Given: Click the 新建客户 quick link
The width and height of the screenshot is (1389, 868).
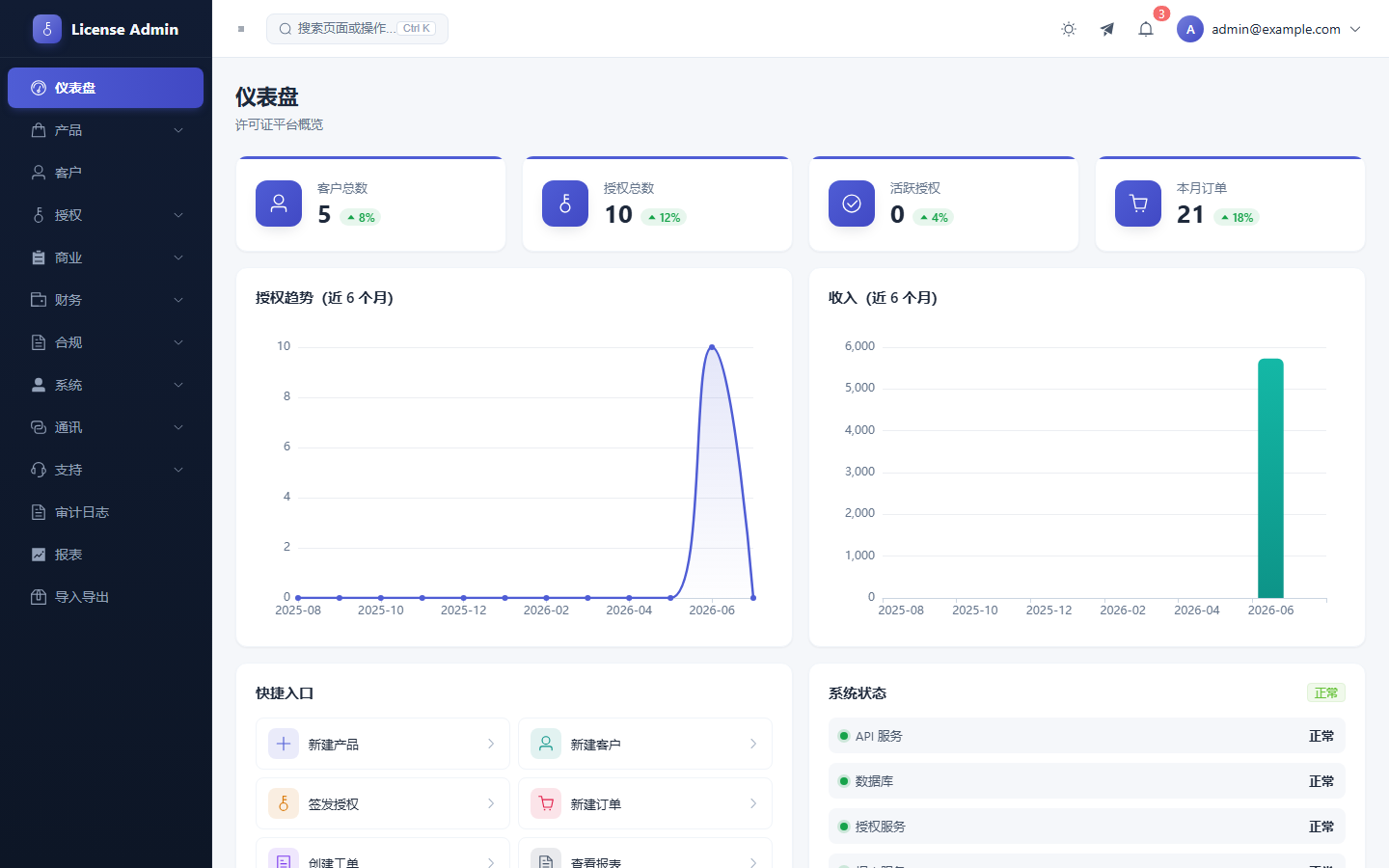Looking at the screenshot, I should [x=645, y=744].
